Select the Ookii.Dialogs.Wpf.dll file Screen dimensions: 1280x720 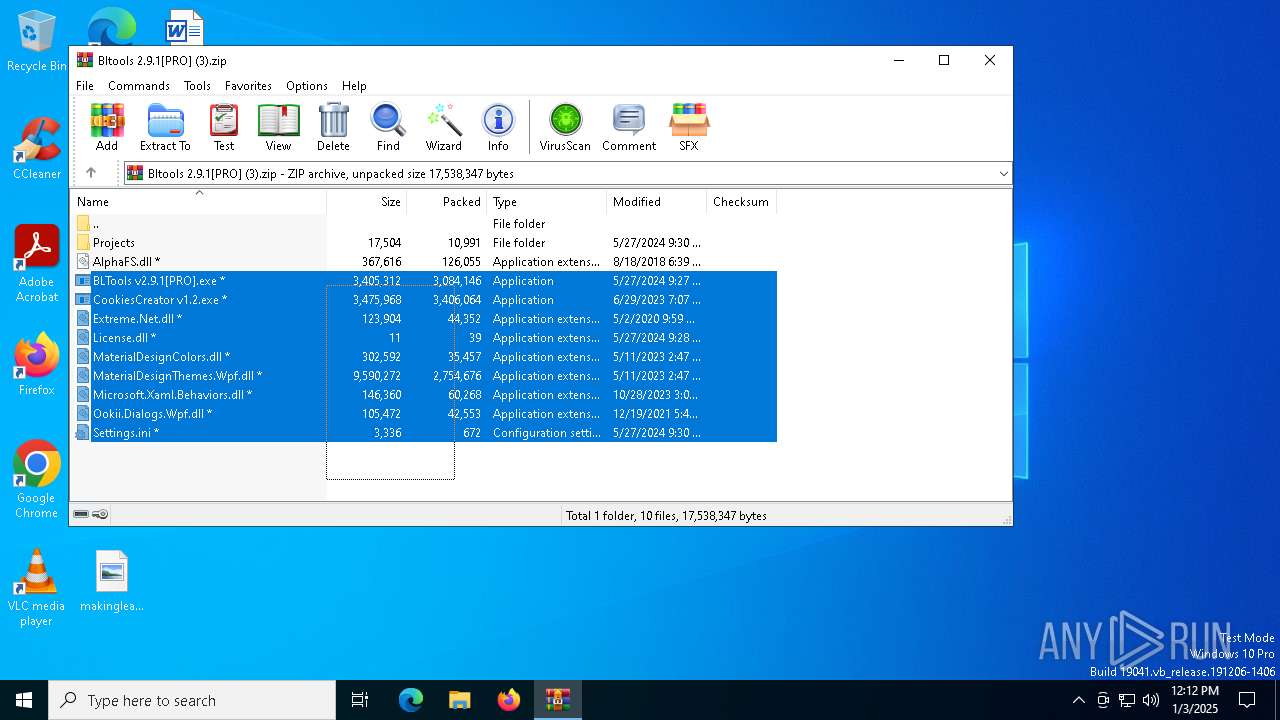tap(424, 414)
